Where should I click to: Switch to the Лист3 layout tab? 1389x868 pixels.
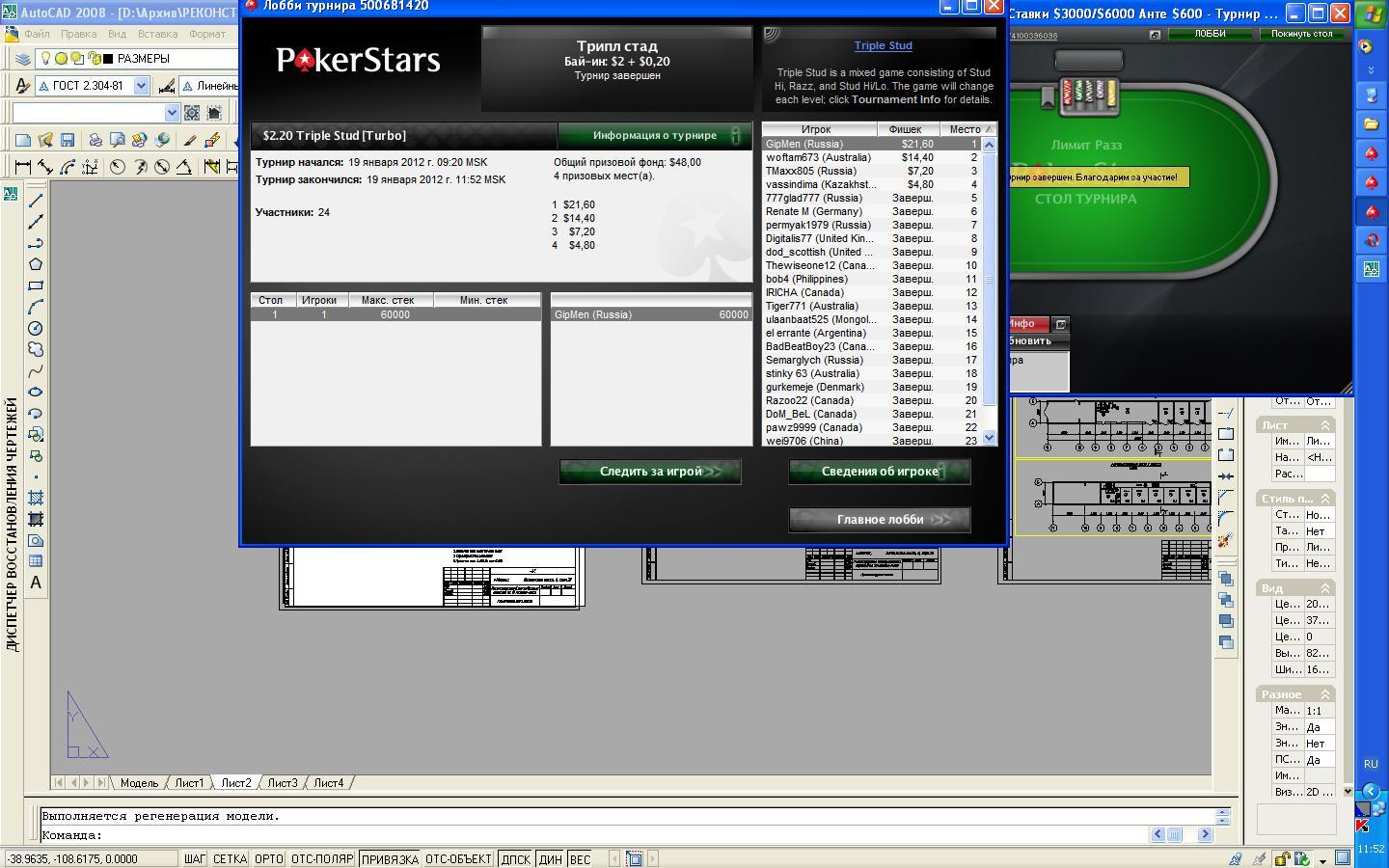point(282,783)
